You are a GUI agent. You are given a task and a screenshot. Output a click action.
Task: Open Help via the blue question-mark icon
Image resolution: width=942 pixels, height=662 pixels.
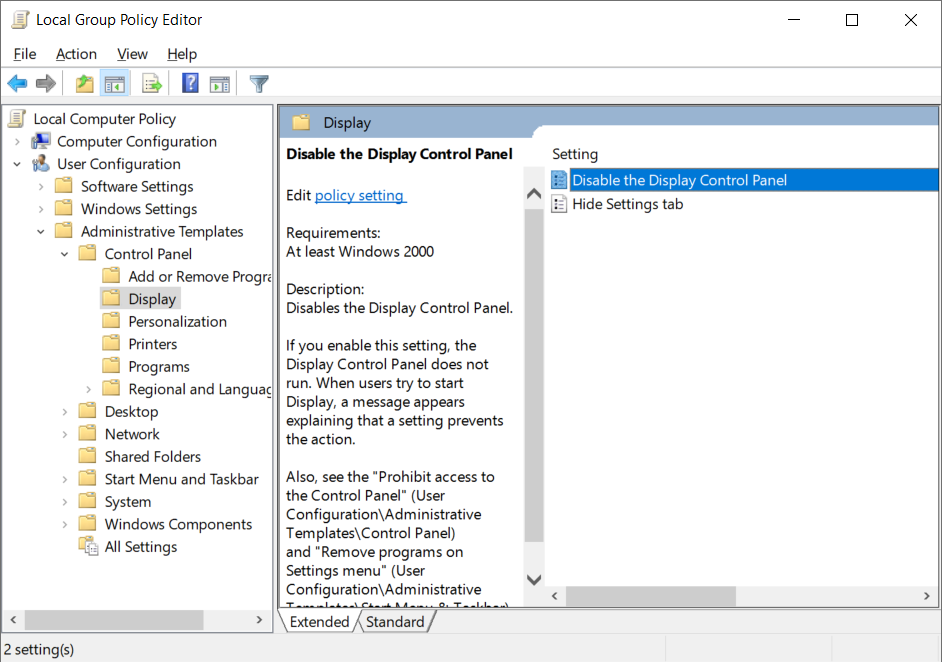click(x=190, y=83)
